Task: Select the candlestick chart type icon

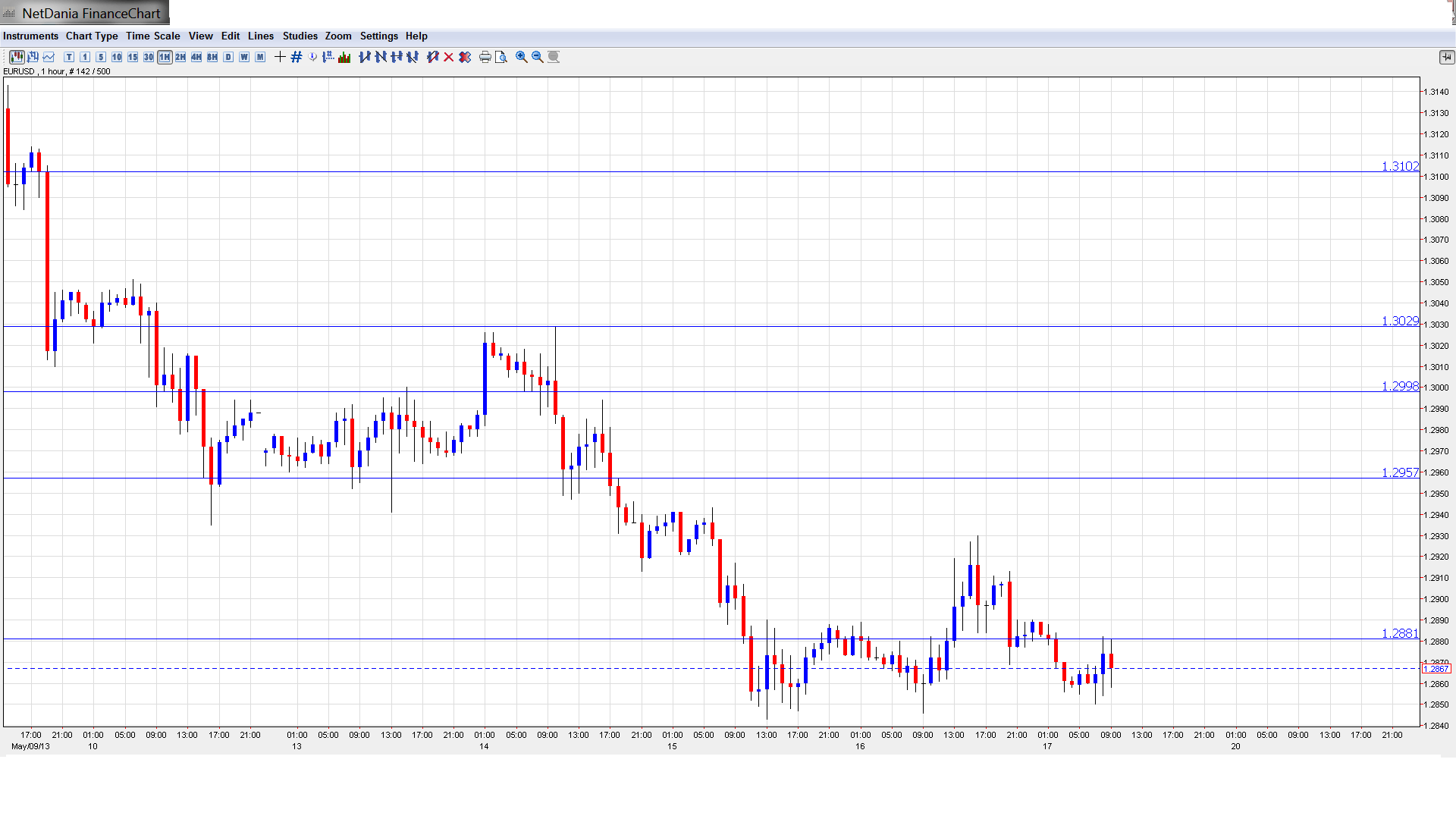Action: [x=16, y=57]
